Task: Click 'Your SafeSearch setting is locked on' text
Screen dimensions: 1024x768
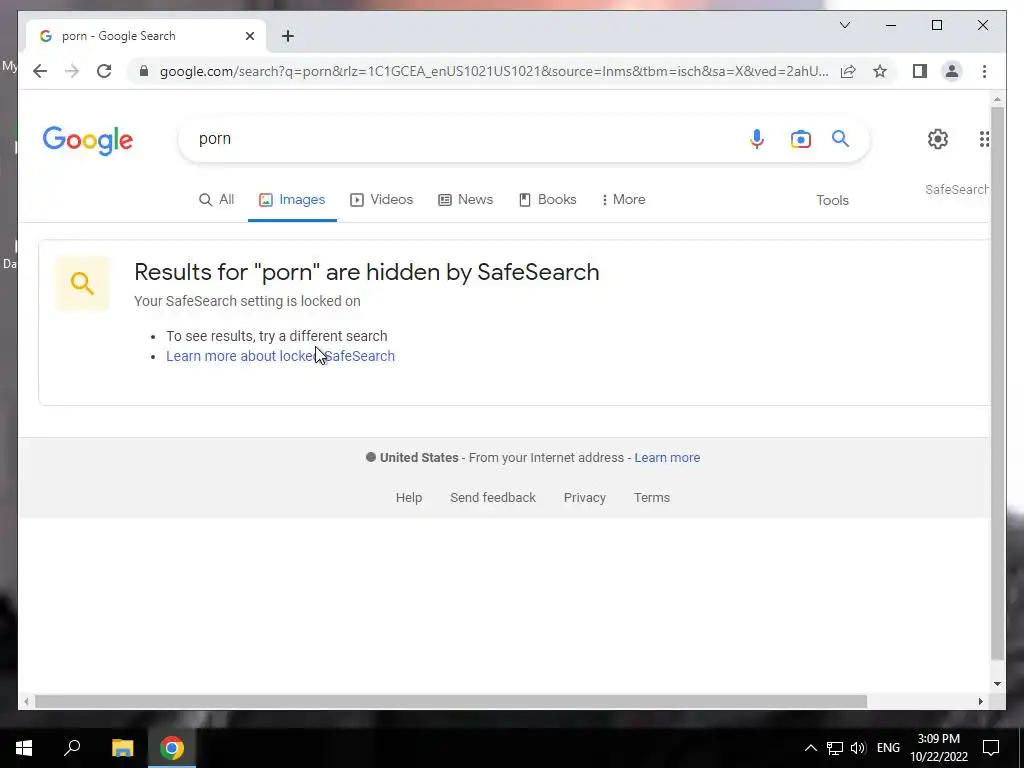Action: [247, 301]
